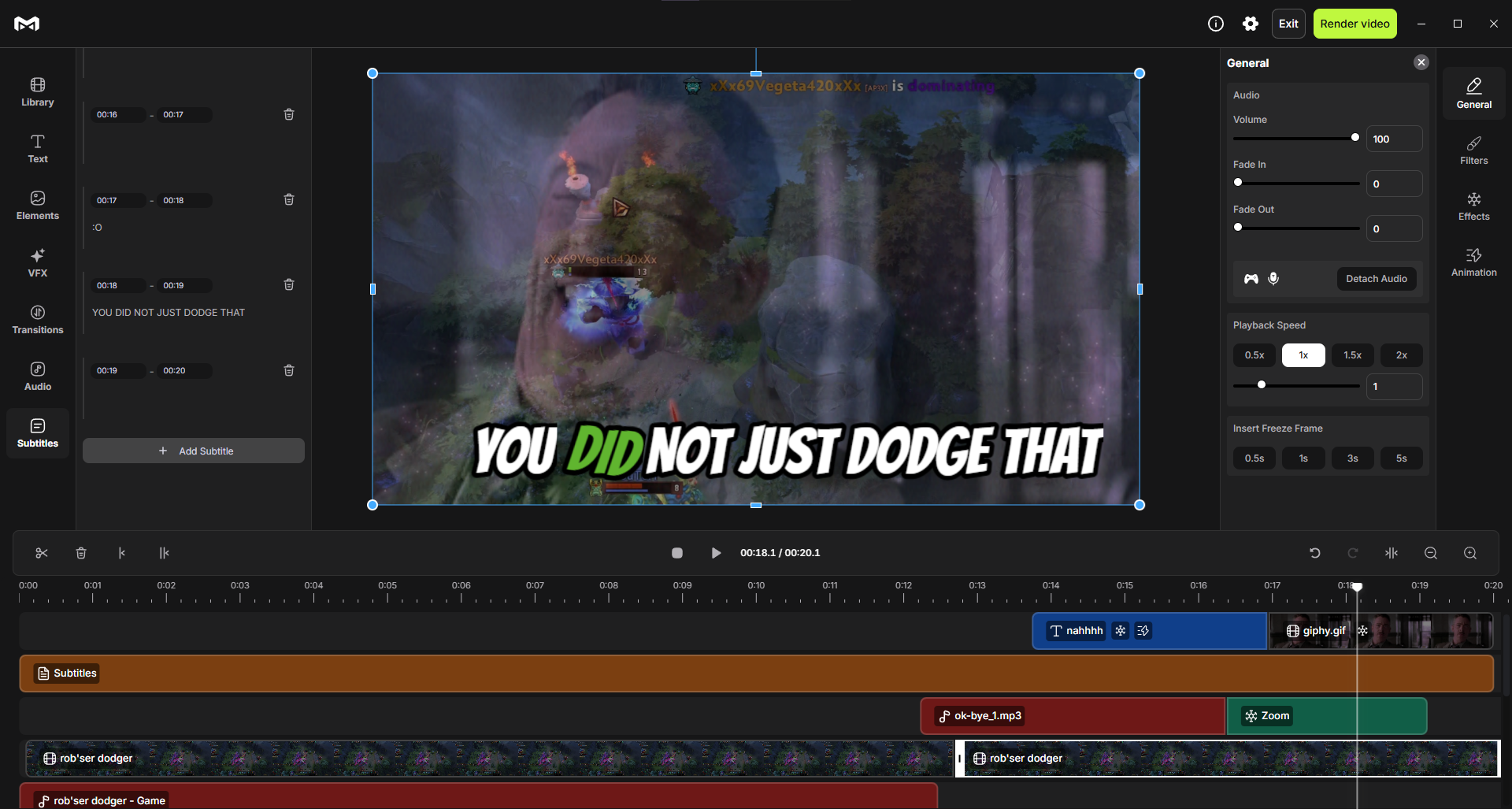Screen dimensions: 1512x809
Task: Zoom out the timeline
Action: point(1431,553)
